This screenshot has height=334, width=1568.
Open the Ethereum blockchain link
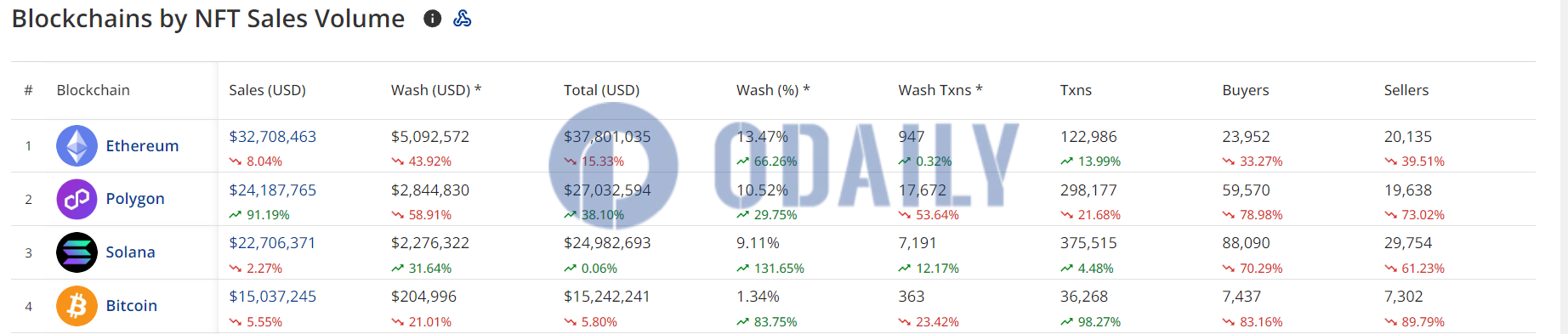[x=142, y=146]
